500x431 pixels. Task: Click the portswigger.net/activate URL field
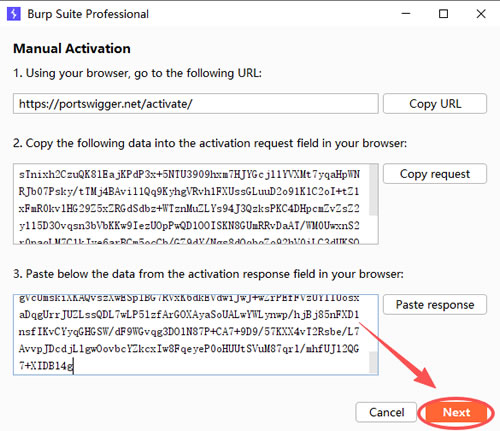(196, 104)
